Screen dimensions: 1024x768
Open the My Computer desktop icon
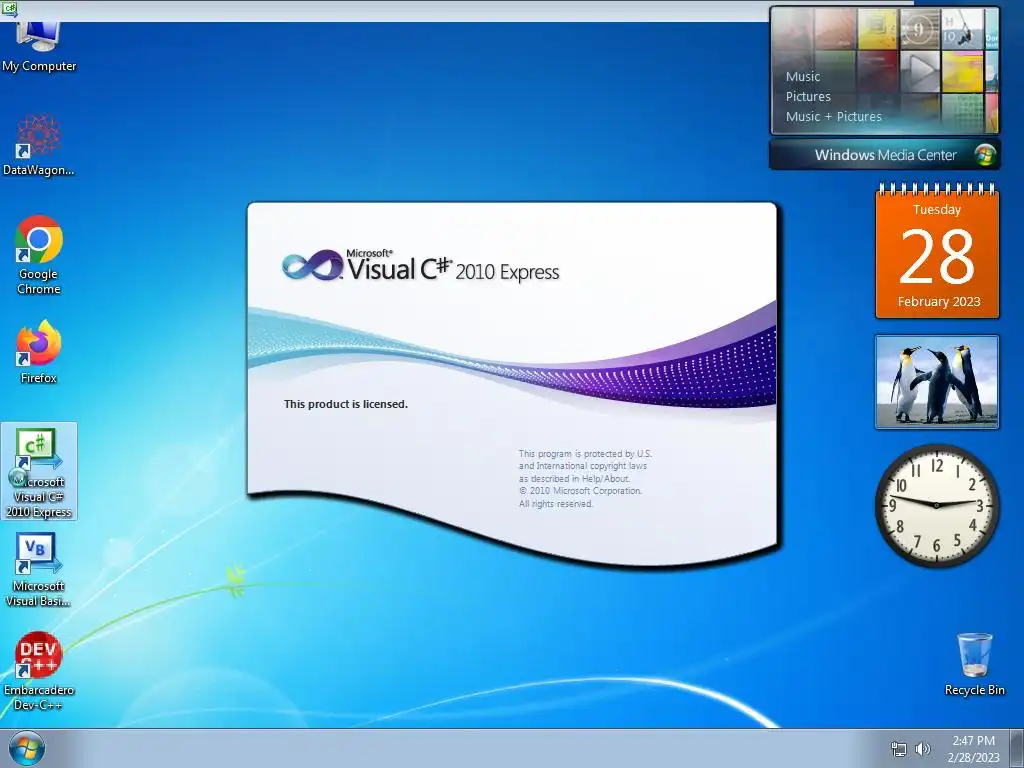coord(39,46)
